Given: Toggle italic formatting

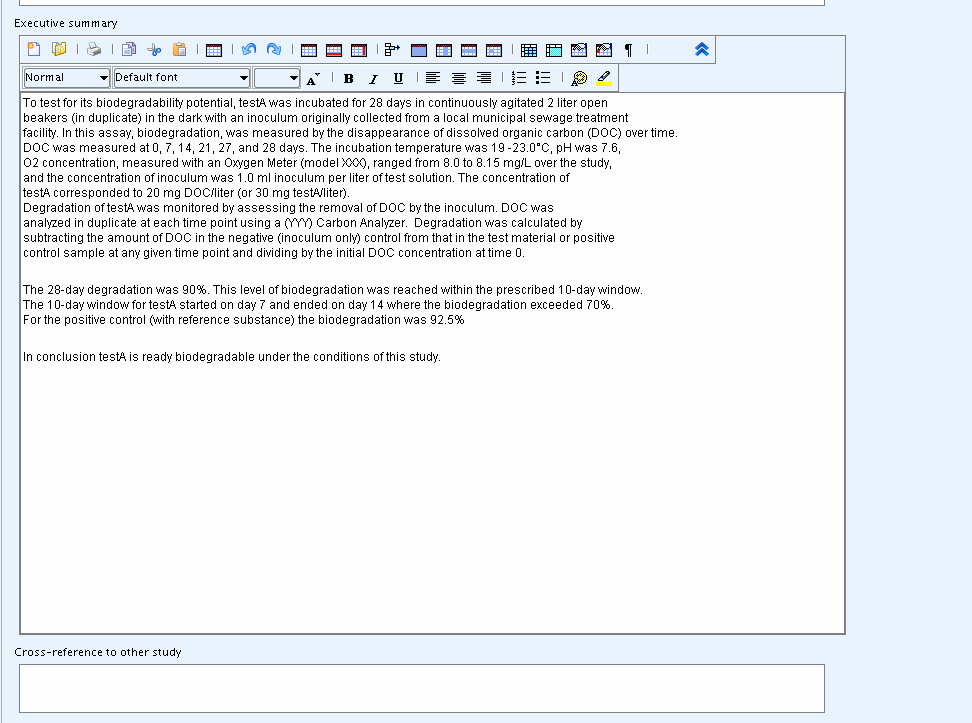Looking at the screenshot, I should pos(373,78).
